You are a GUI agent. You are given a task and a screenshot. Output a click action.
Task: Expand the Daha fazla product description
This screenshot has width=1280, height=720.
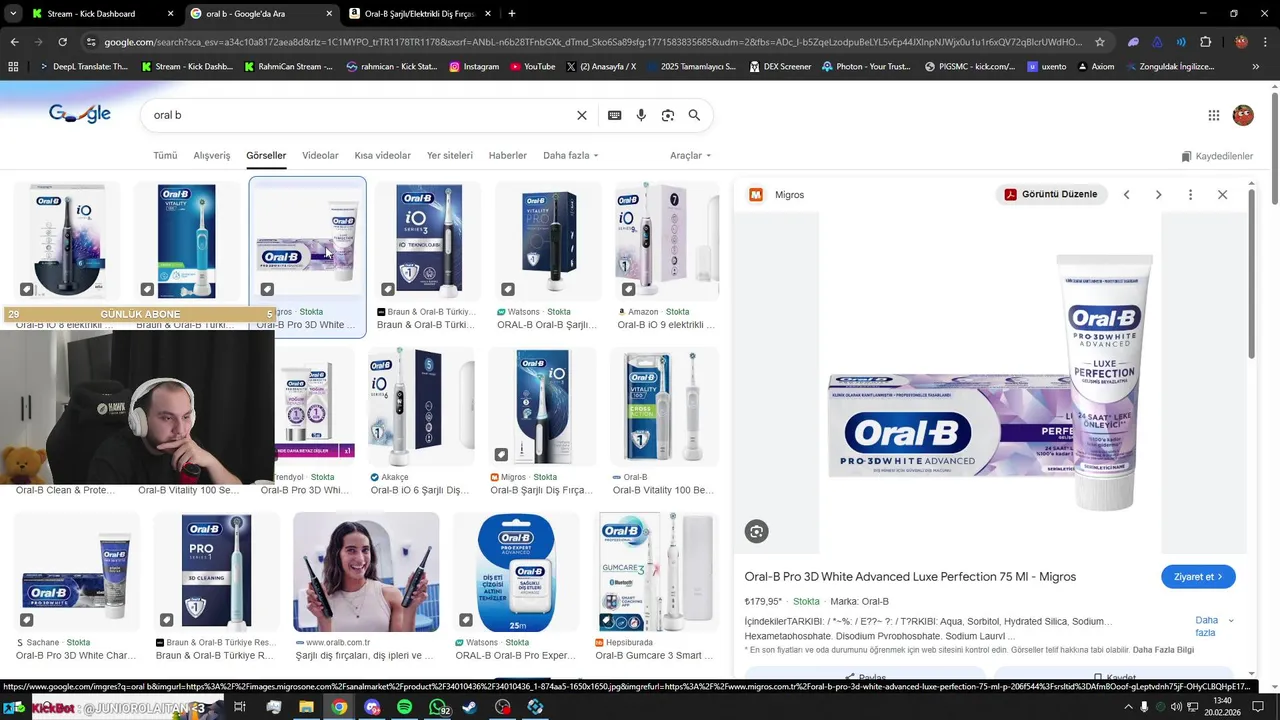1214,626
